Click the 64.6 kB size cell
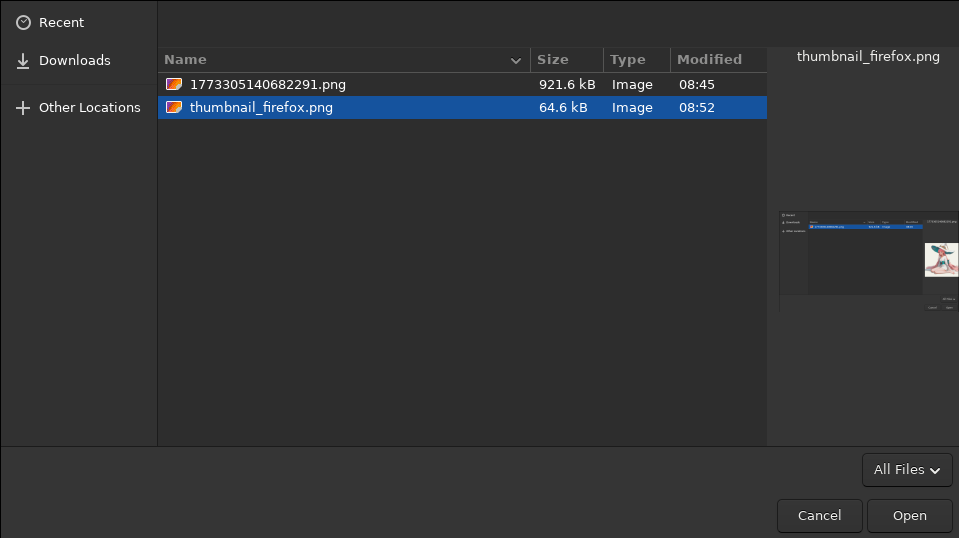 pyautogui.click(x=563, y=108)
